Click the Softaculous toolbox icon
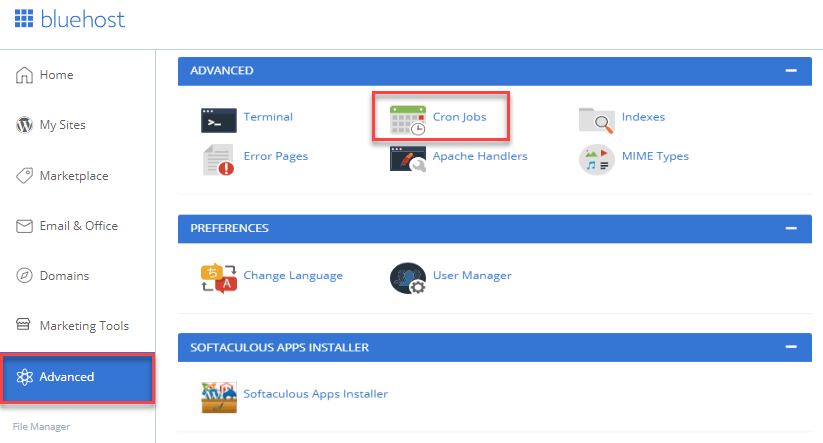 219,397
